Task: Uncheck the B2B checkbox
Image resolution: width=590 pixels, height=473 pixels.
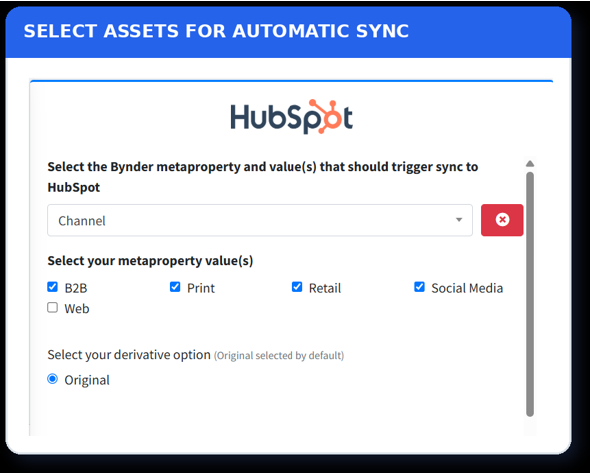Action: (53, 287)
